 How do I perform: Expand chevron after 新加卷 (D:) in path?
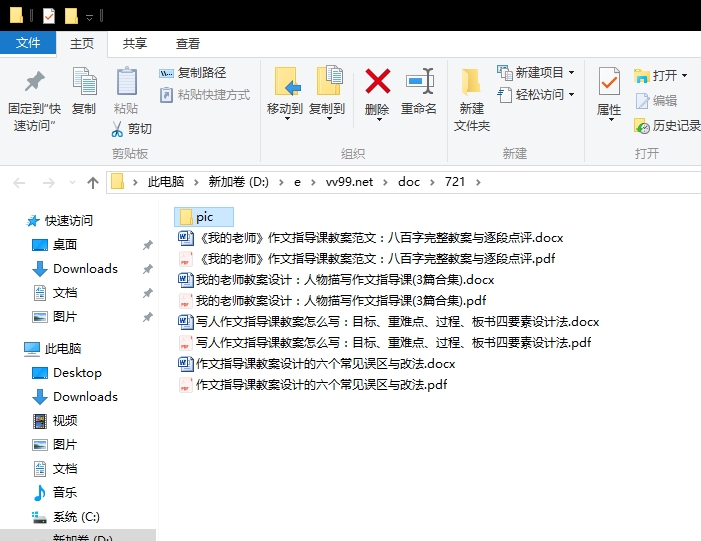(x=281, y=182)
